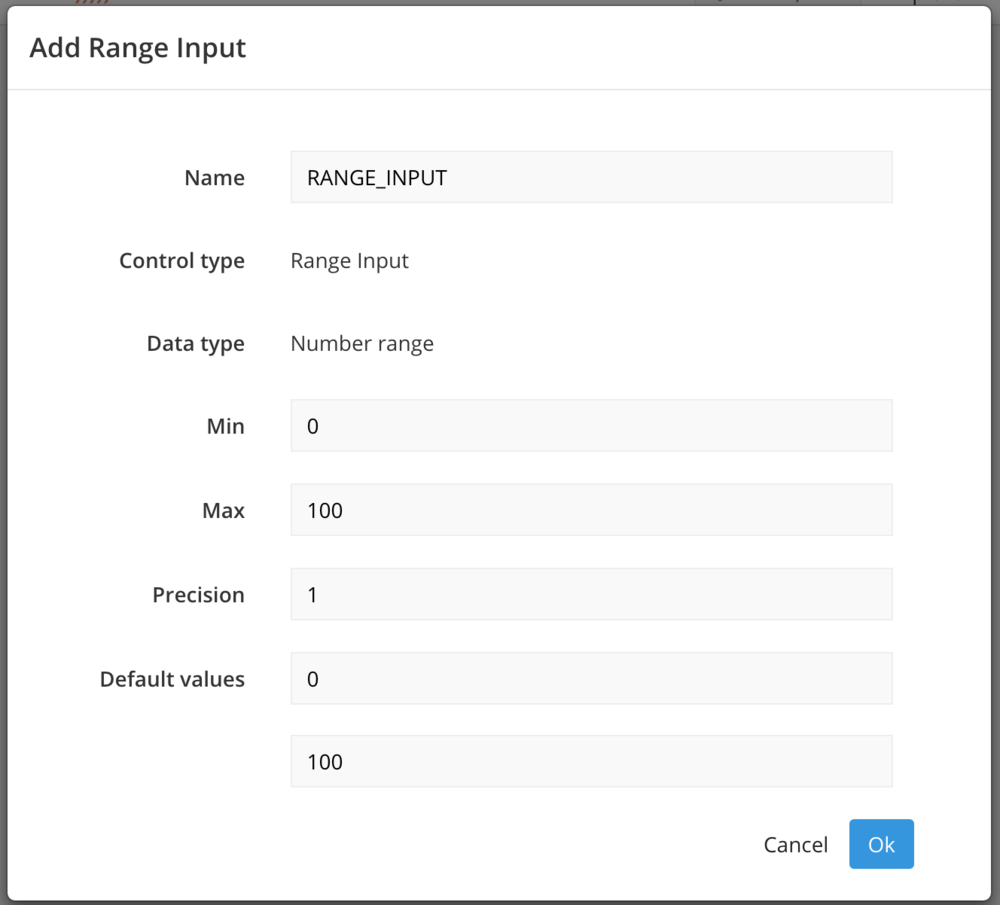Click the Min value field
This screenshot has height=905, width=1000.
pos(591,425)
